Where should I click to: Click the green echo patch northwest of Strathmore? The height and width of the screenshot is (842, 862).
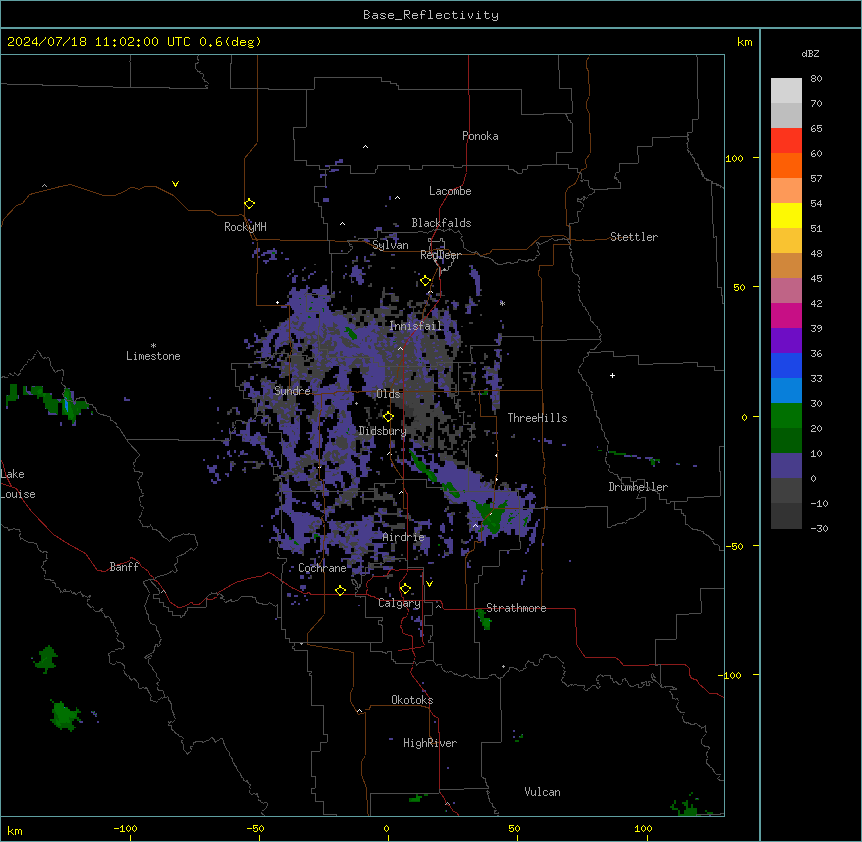coord(492,518)
